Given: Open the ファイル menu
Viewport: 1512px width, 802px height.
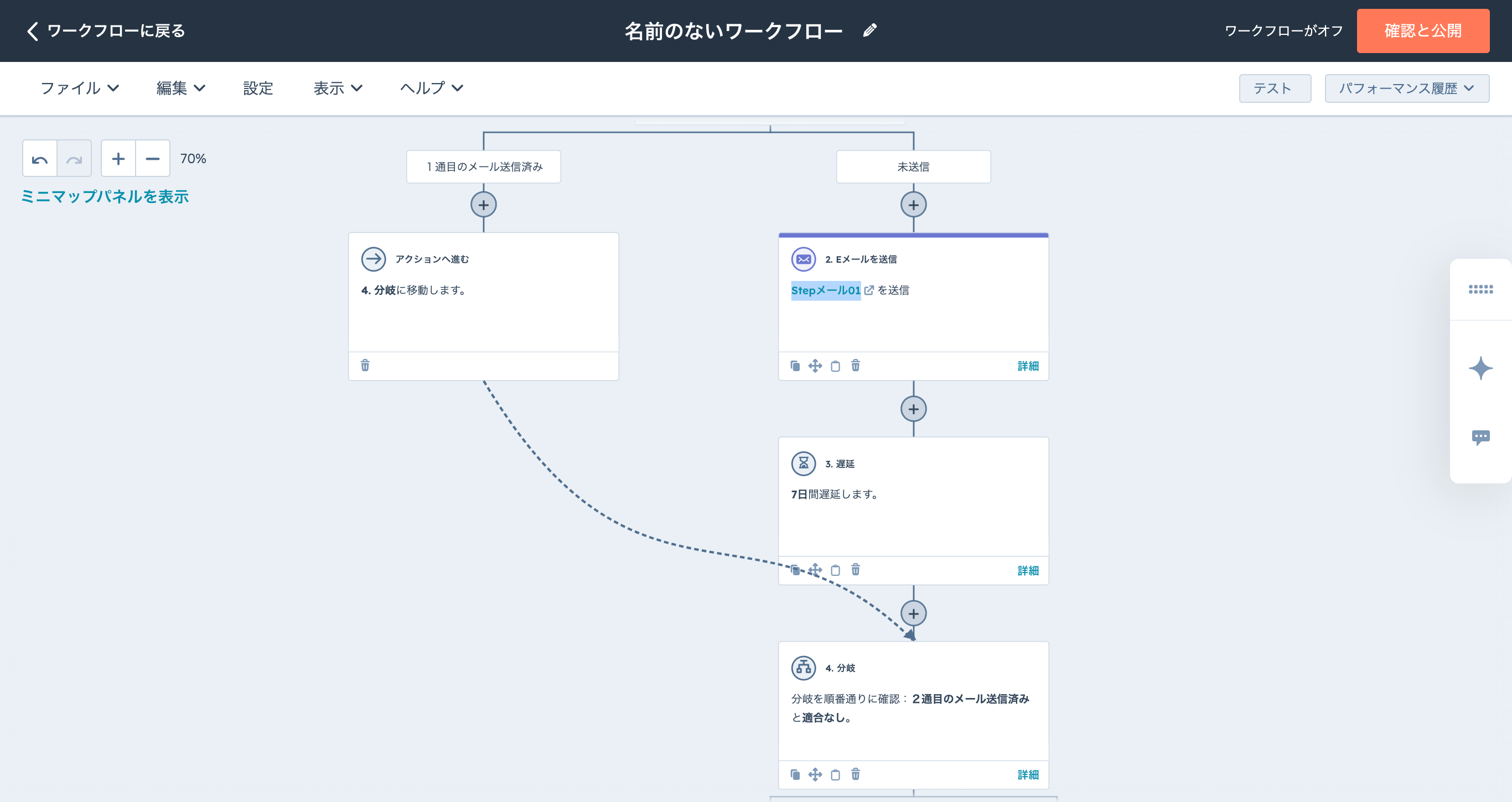Looking at the screenshot, I should pos(80,88).
